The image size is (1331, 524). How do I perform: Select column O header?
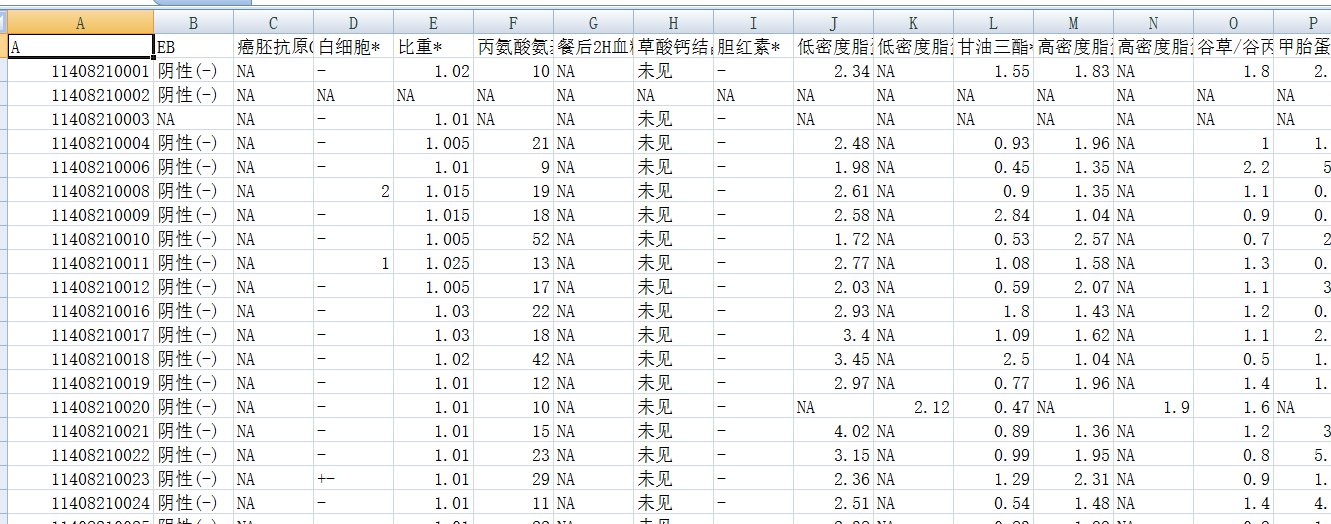point(1233,23)
